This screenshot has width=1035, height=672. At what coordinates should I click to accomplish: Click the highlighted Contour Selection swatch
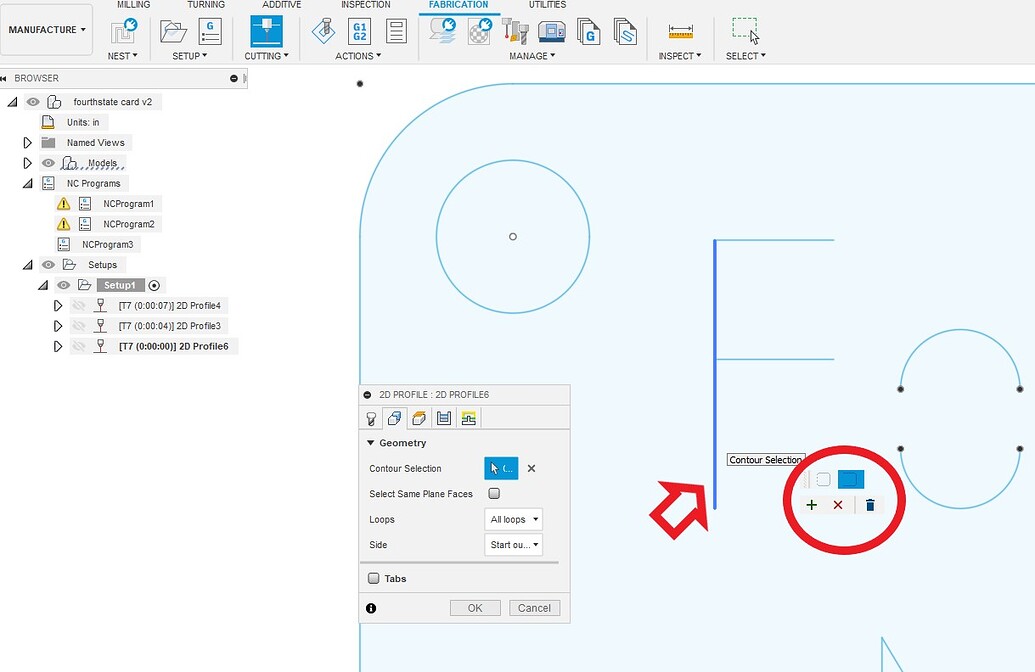point(850,479)
